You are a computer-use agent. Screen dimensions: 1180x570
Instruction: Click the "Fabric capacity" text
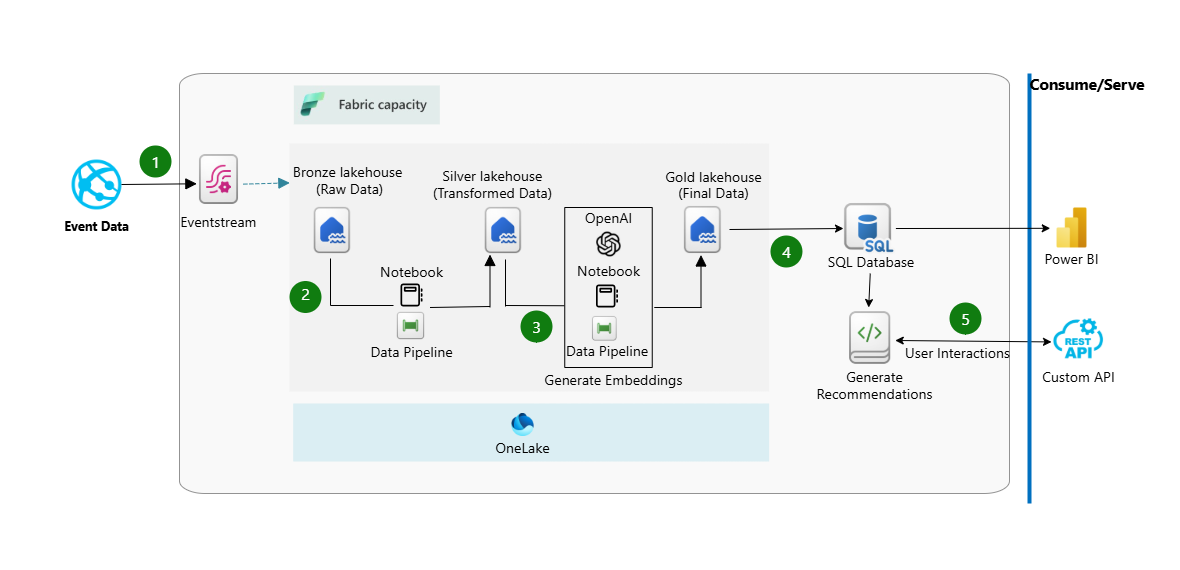[x=382, y=105]
